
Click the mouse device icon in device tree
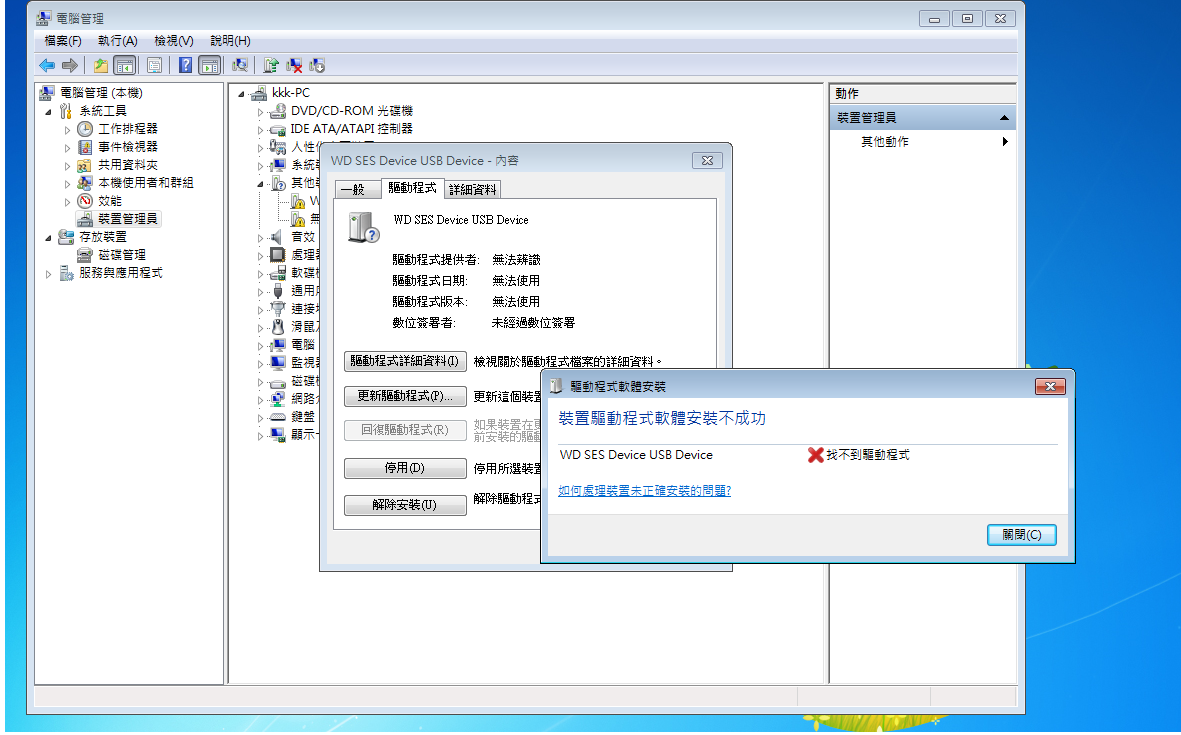(x=278, y=326)
